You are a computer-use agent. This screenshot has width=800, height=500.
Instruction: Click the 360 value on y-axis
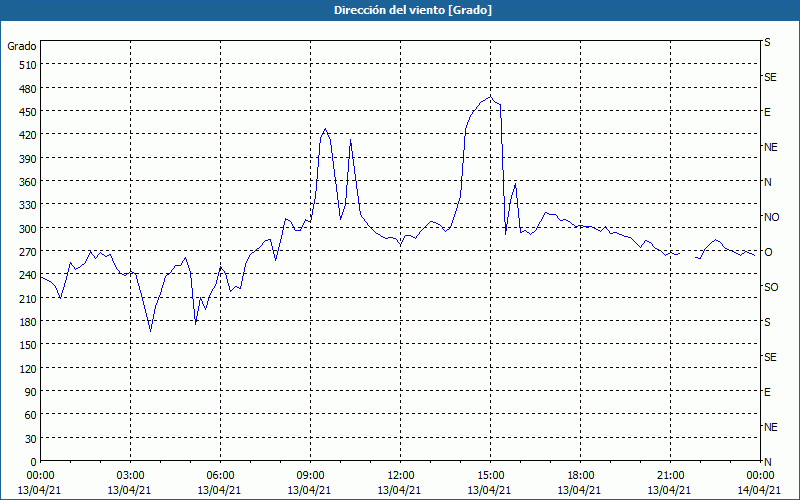click(x=26, y=182)
